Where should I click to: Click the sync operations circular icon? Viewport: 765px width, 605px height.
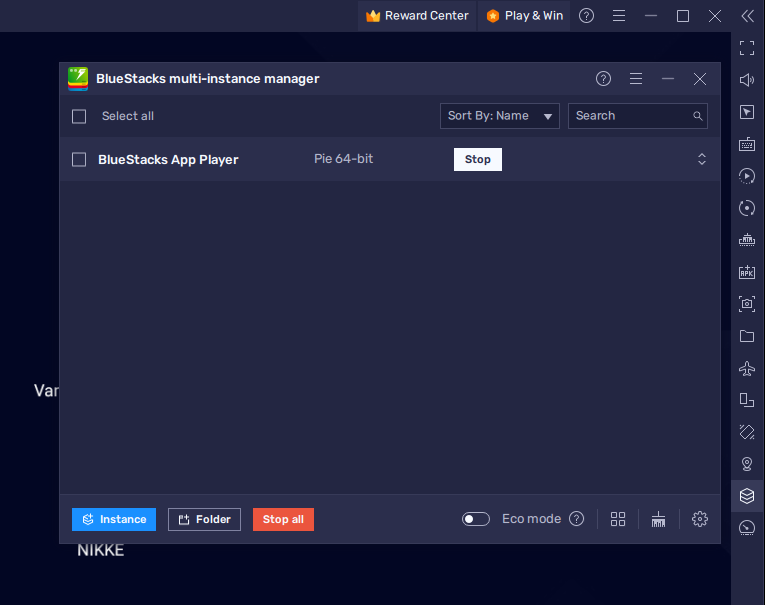pos(747,208)
